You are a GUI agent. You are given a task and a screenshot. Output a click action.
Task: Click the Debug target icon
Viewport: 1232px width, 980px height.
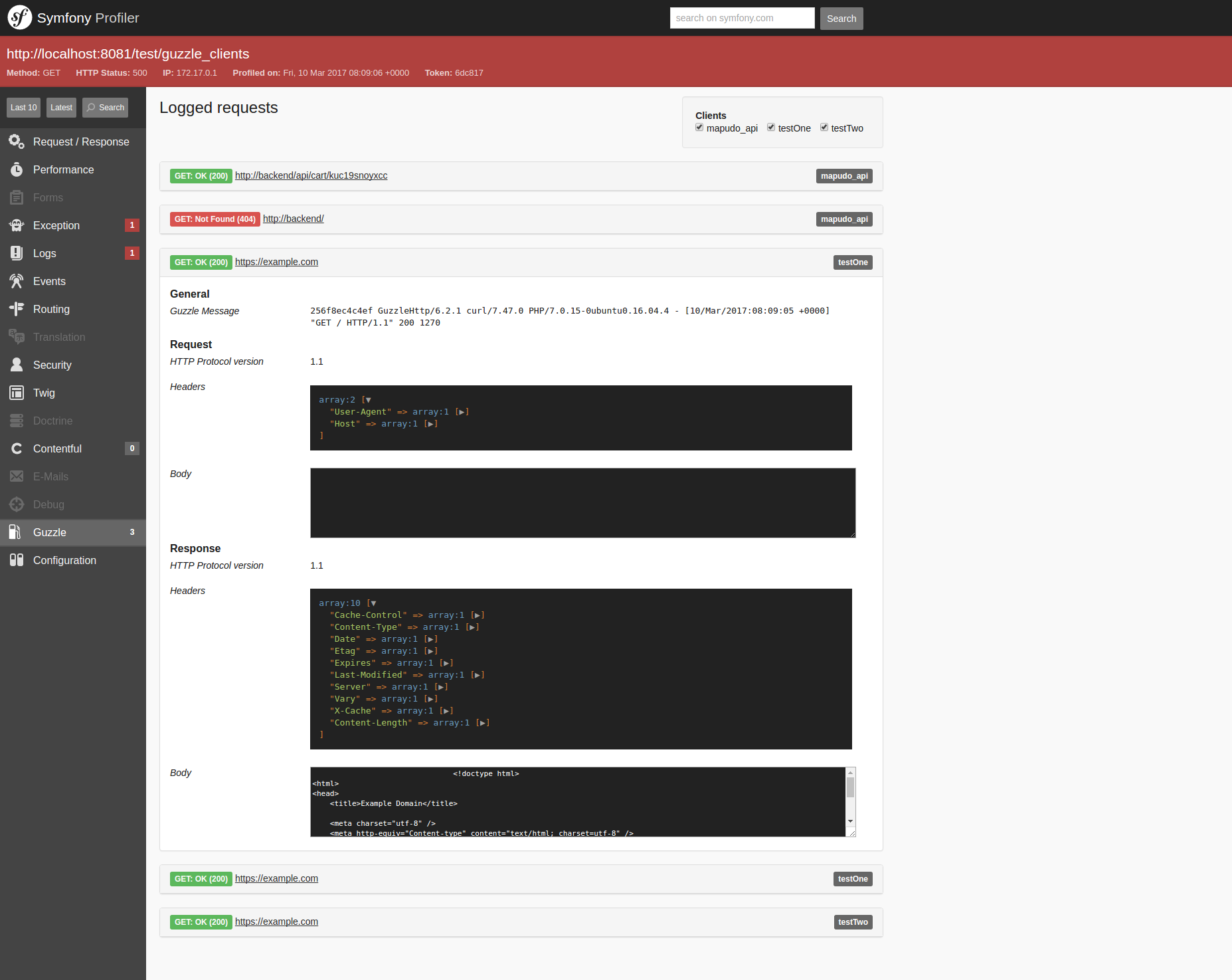(17, 504)
